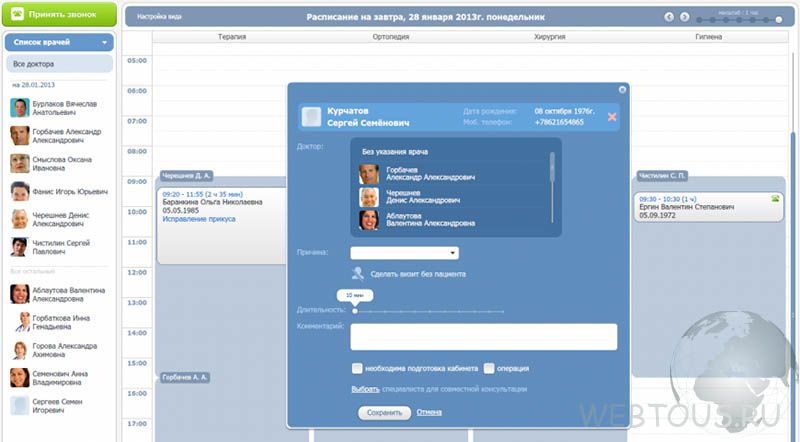Open Настройка вида settings
This screenshot has width=800, height=442.
click(x=159, y=17)
